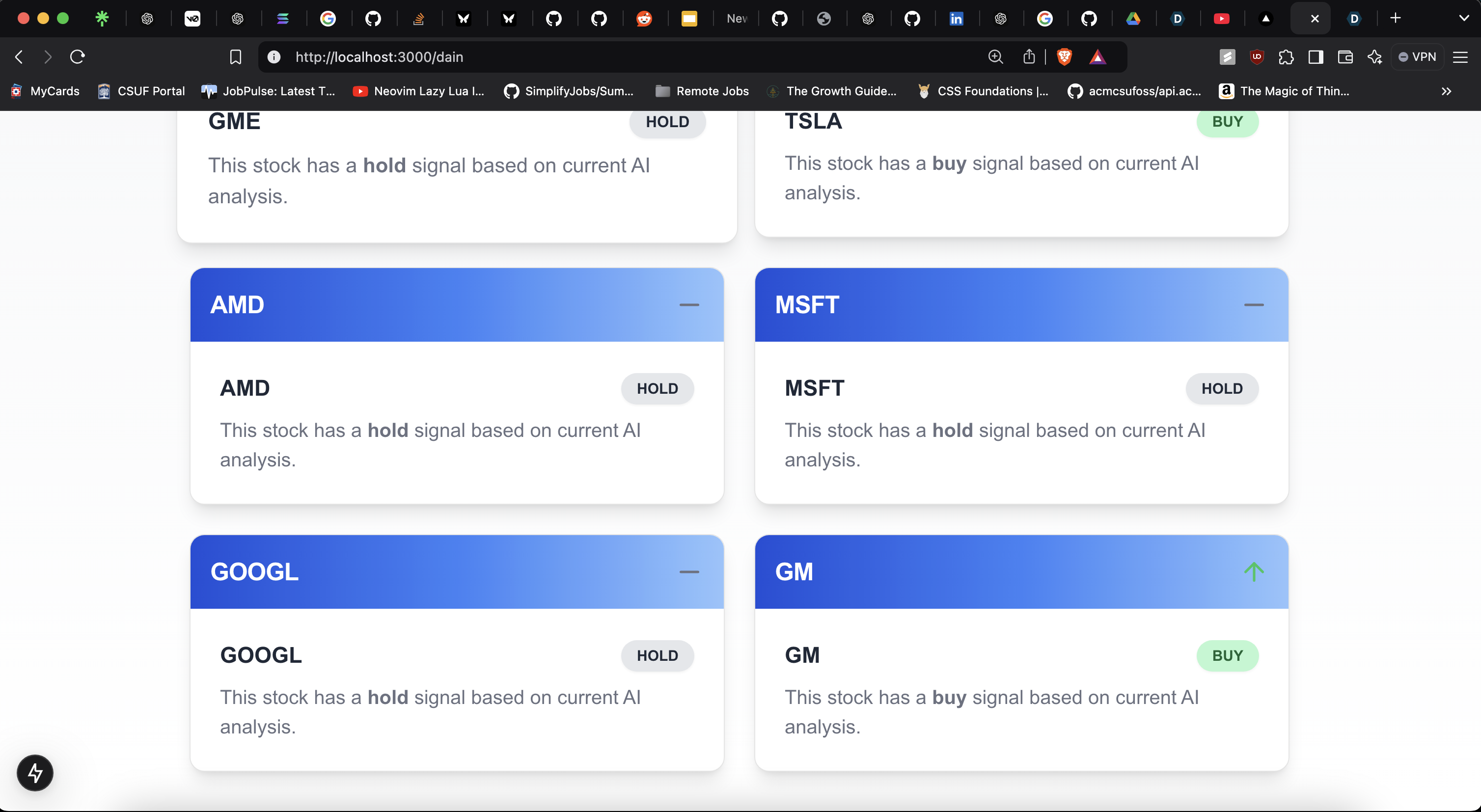Click the green up arrow on GM card

(1253, 571)
